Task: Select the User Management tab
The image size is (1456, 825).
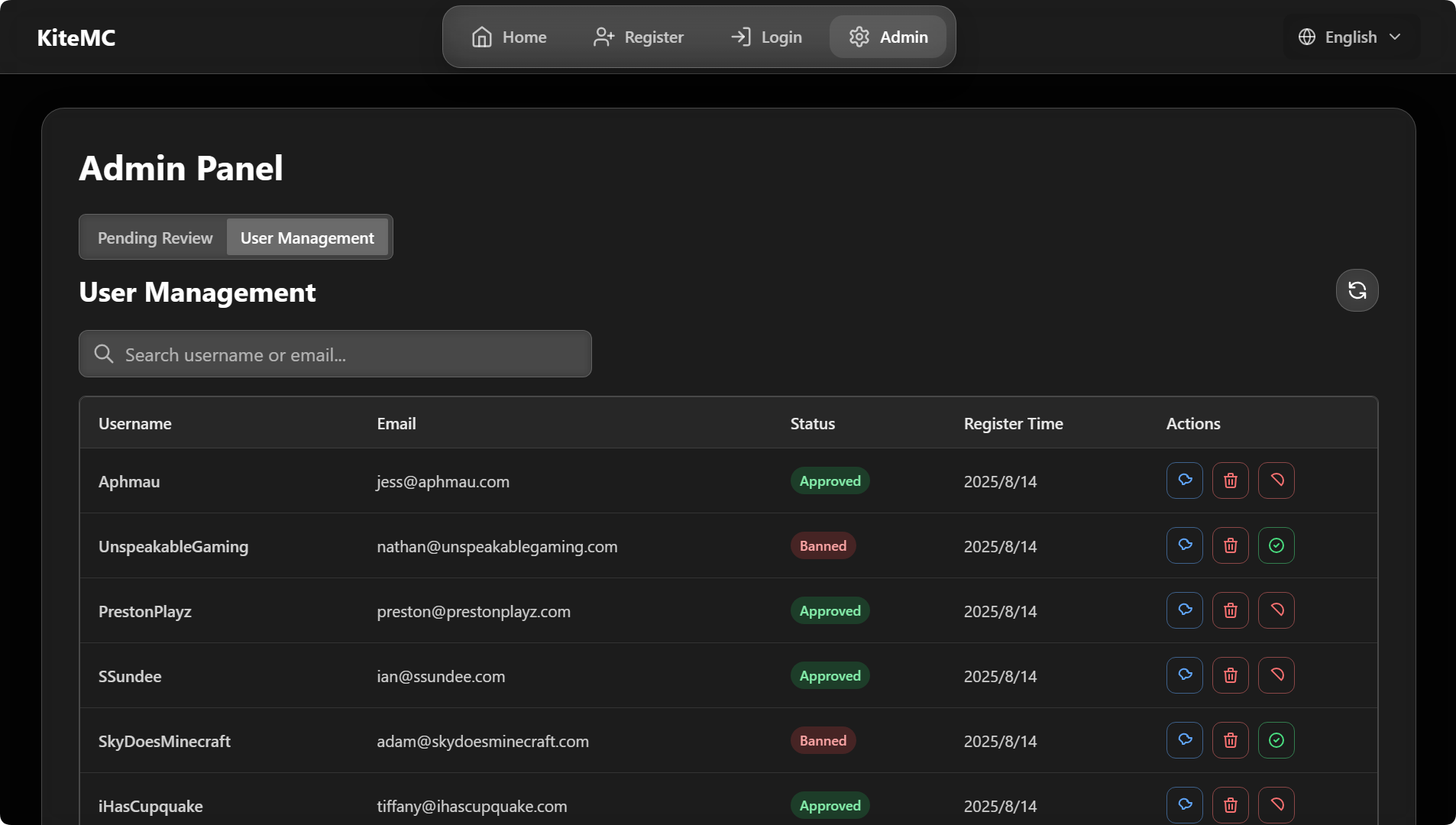Action: pyautogui.click(x=307, y=238)
